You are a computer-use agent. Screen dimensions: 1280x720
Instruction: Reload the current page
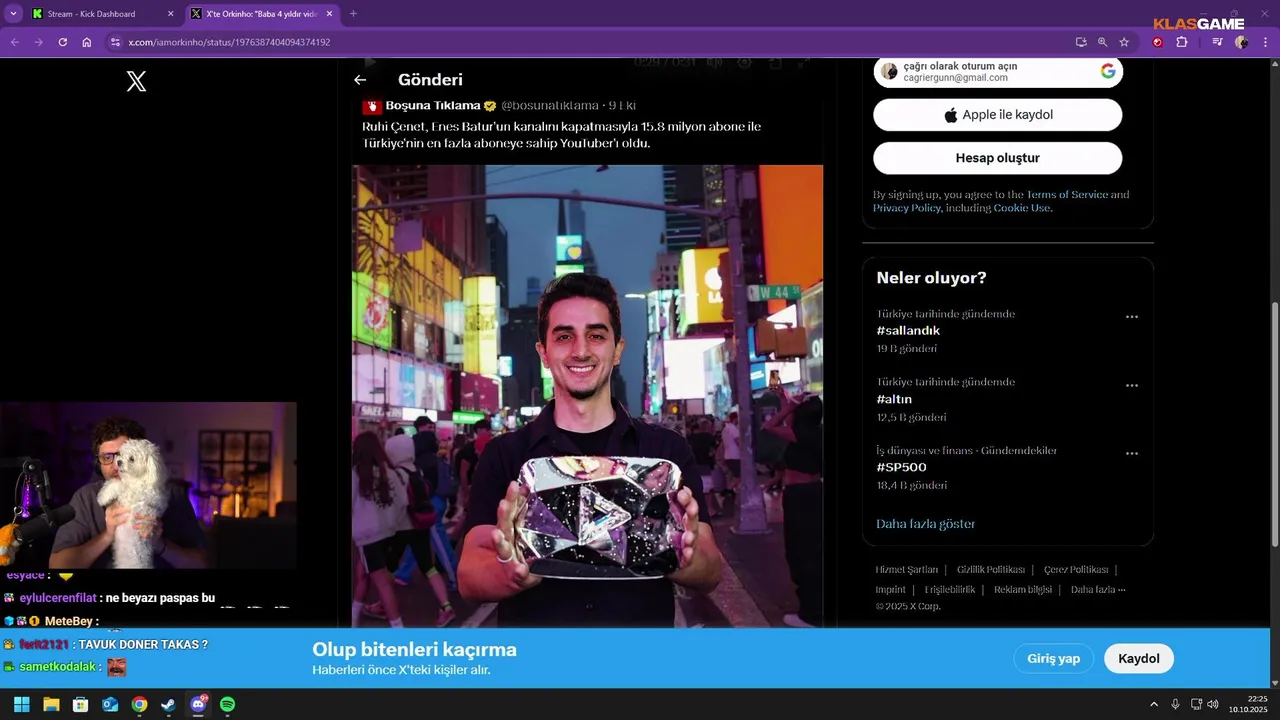[63, 42]
